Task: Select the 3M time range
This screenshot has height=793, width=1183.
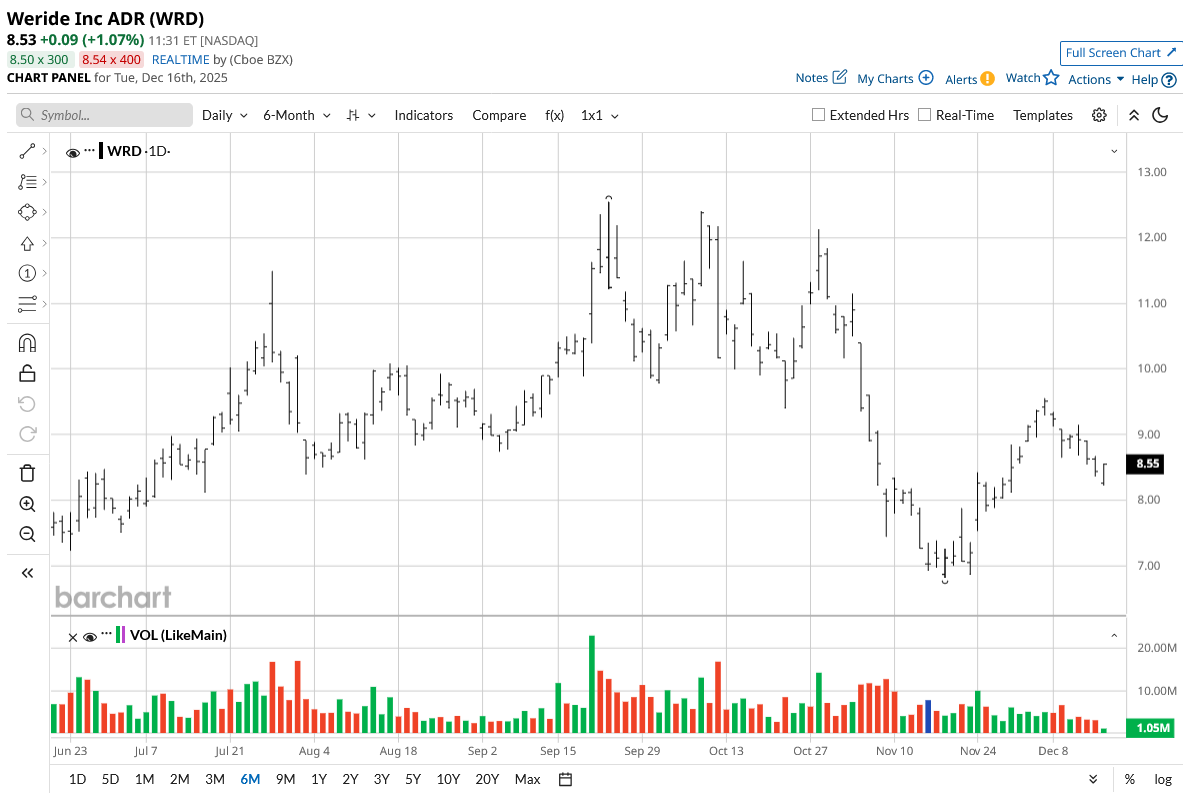Action: click(x=214, y=779)
